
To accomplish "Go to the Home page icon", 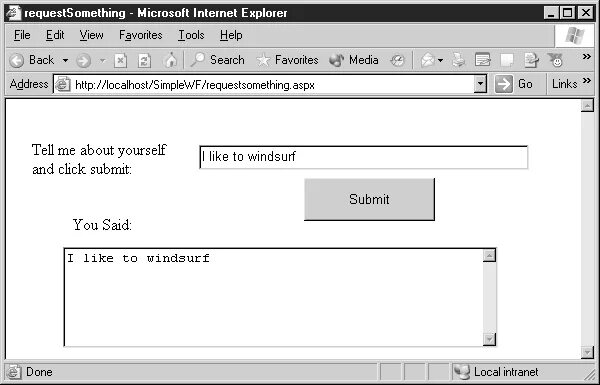I will [x=170, y=60].
